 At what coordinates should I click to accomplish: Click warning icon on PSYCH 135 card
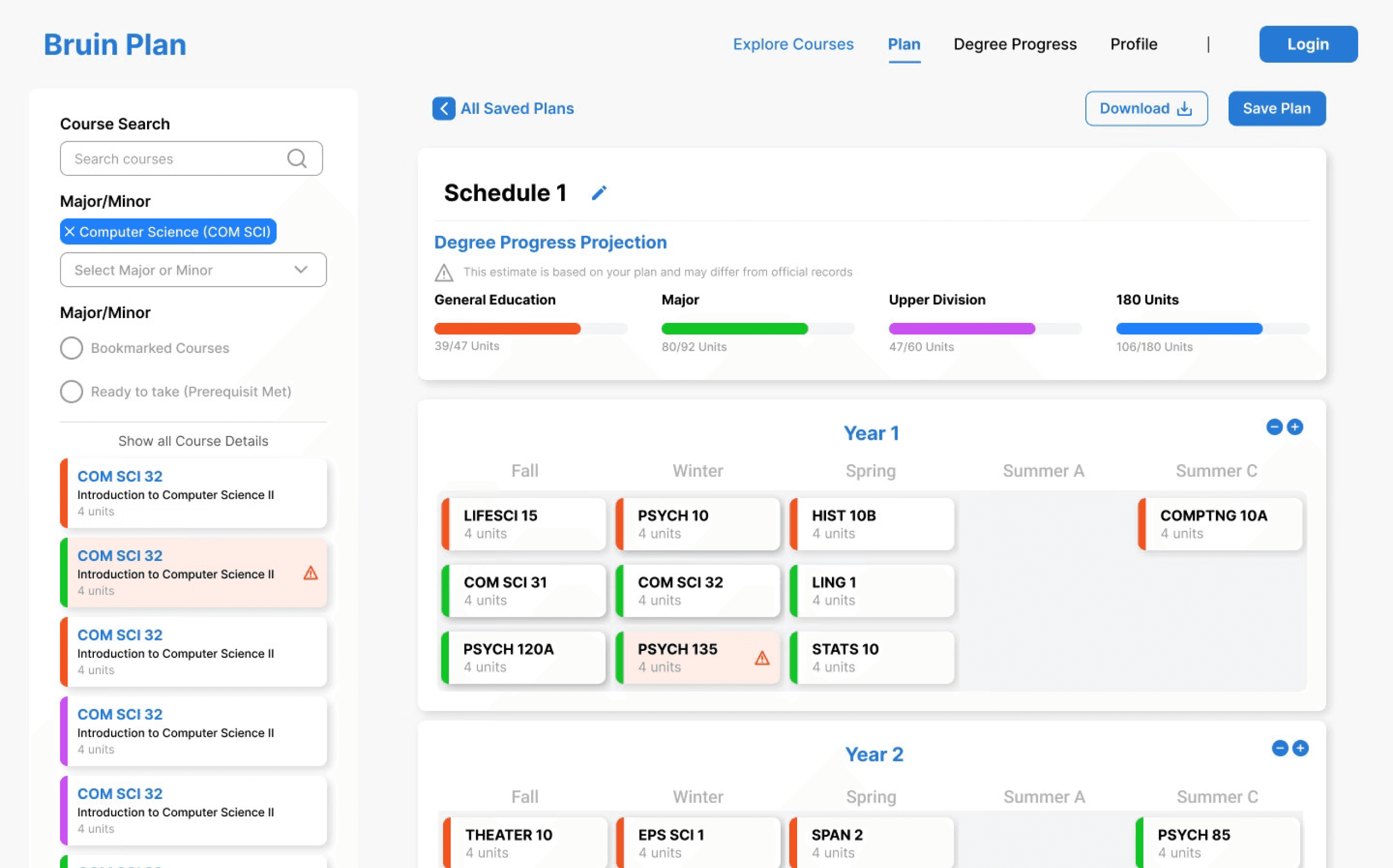click(x=762, y=658)
